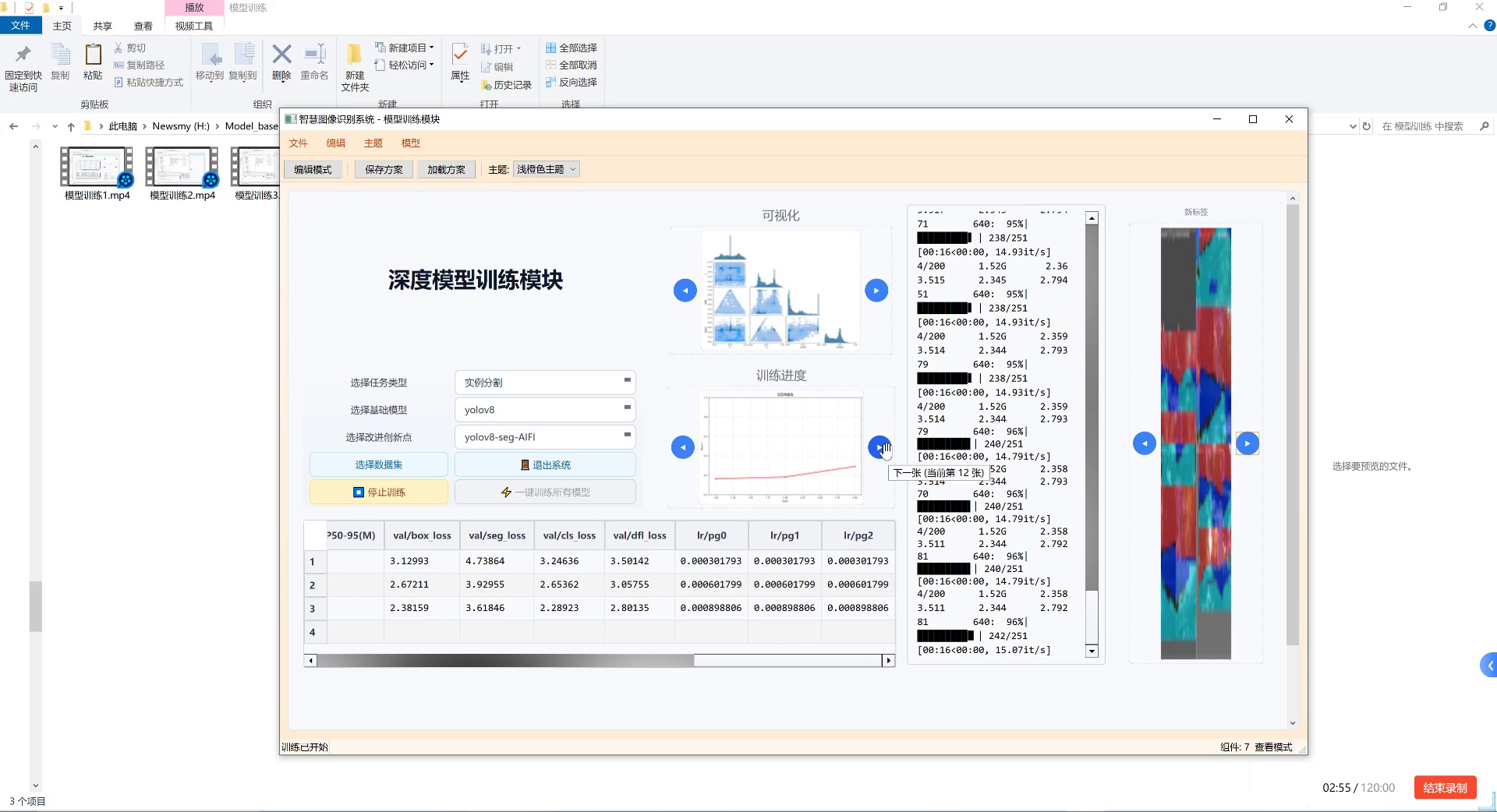
Task: Click the 属性 checkmark icon
Action: tap(460, 55)
